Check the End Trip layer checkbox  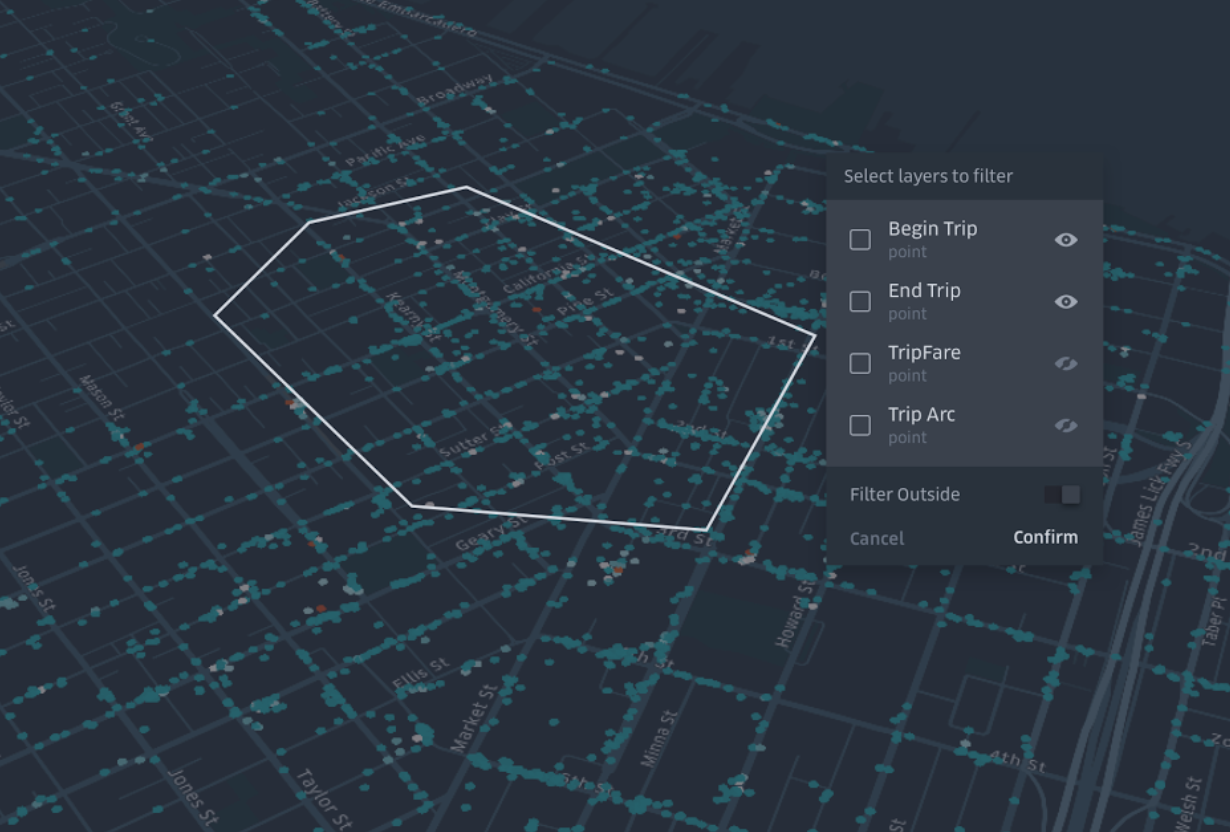[x=860, y=301]
